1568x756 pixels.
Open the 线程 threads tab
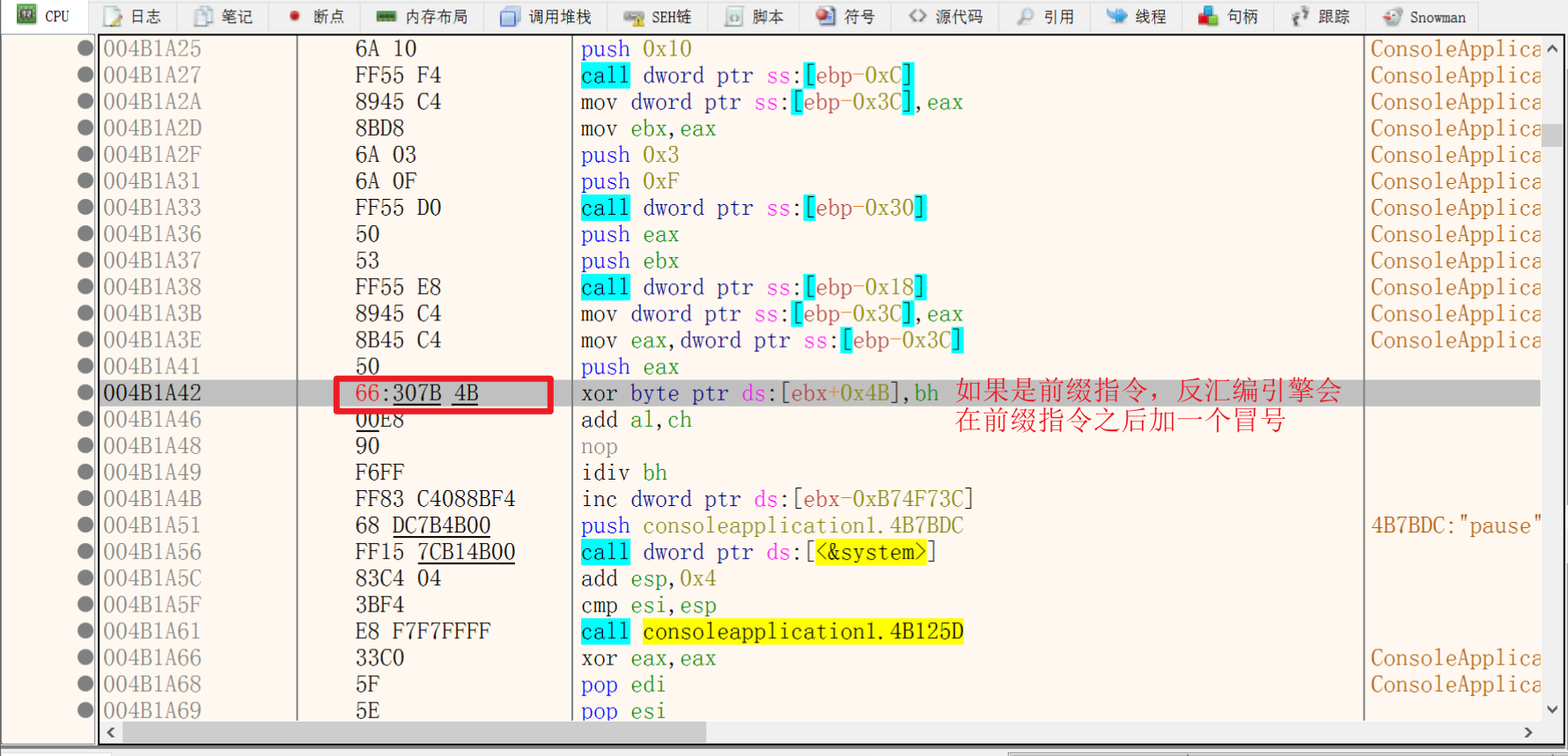pos(1137,17)
